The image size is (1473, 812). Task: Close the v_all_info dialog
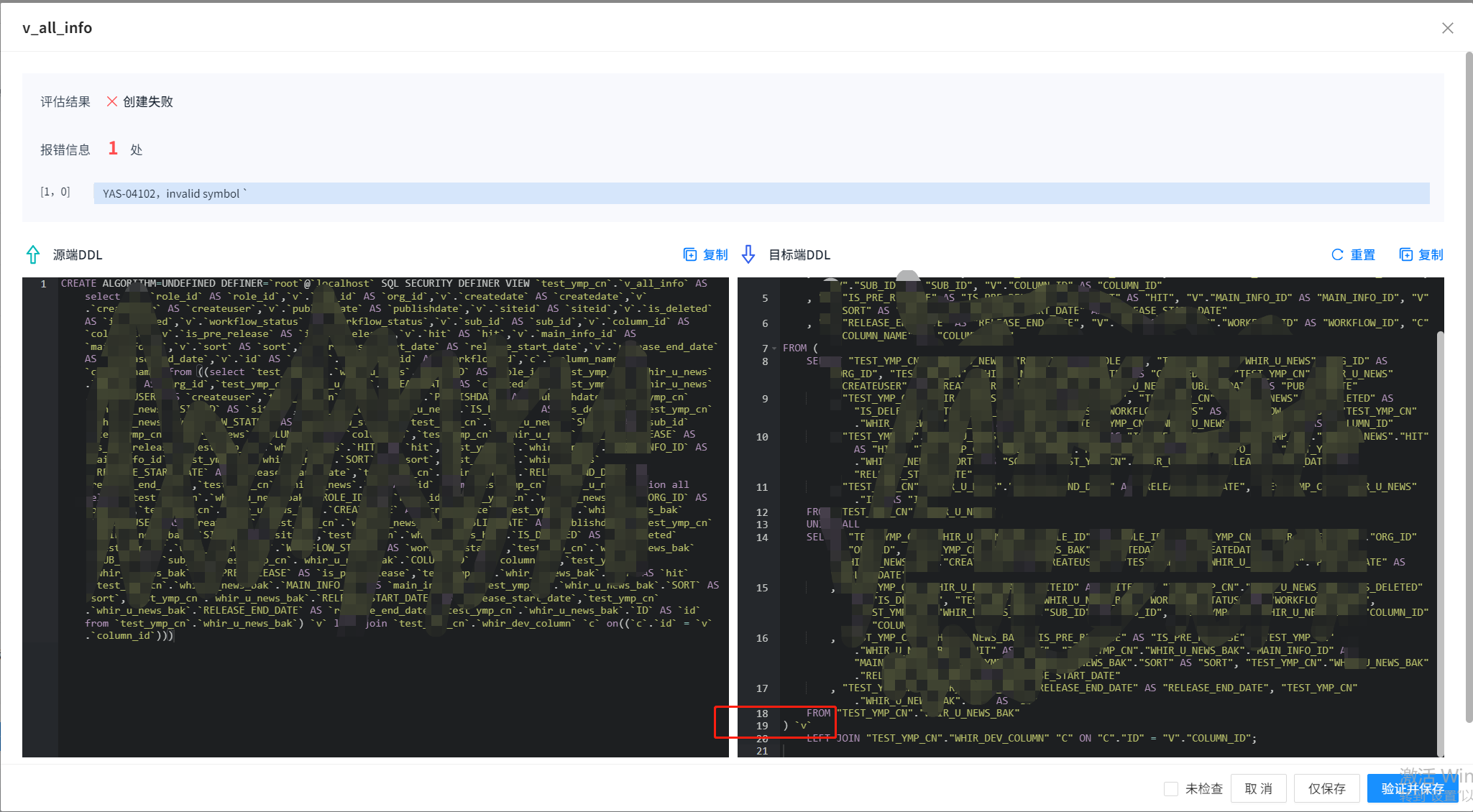pyautogui.click(x=1447, y=28)
